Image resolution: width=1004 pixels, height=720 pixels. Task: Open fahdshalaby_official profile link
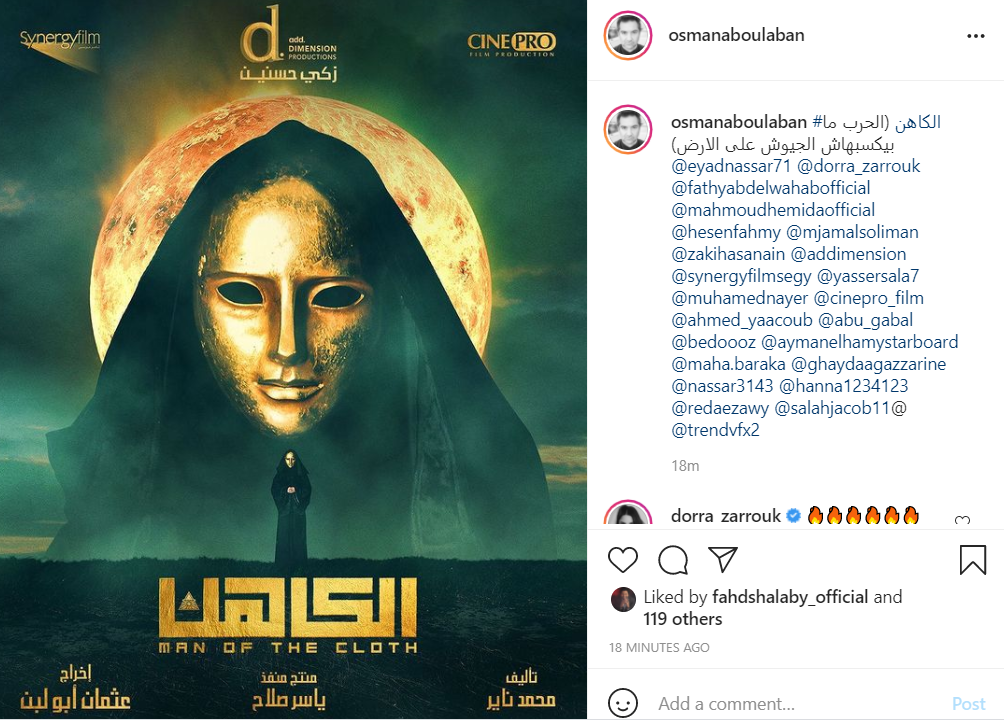tap(789, 597)
